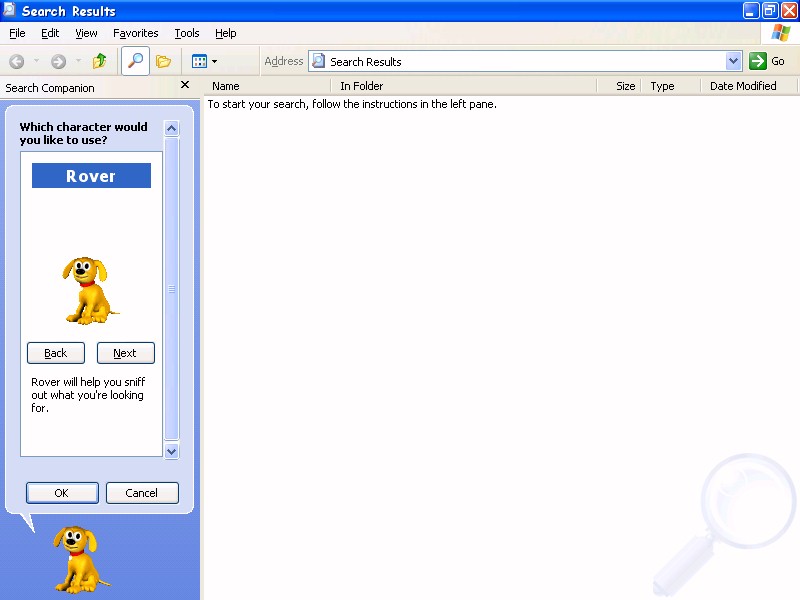This screenshot has height=600, width=800.
Task: Click the Search Results address bar icon
Action: [x=318, y=61]
